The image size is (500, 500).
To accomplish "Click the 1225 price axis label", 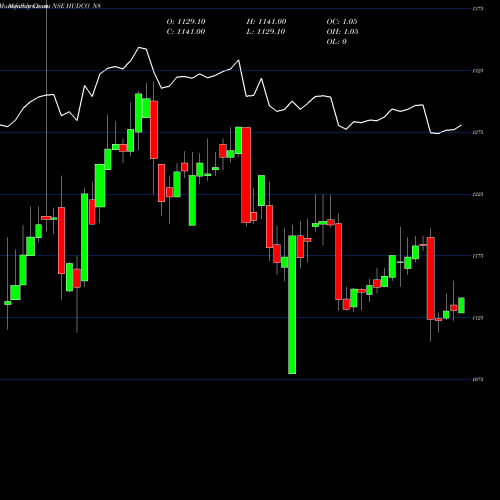I will (478, 194).
